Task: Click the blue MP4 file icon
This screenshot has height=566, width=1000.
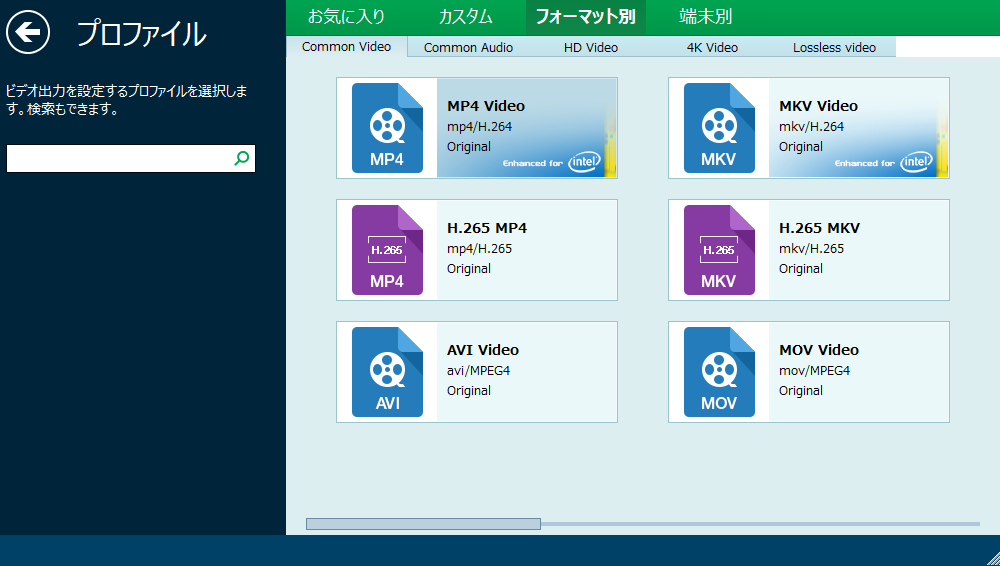Action: tap(387, 128)
